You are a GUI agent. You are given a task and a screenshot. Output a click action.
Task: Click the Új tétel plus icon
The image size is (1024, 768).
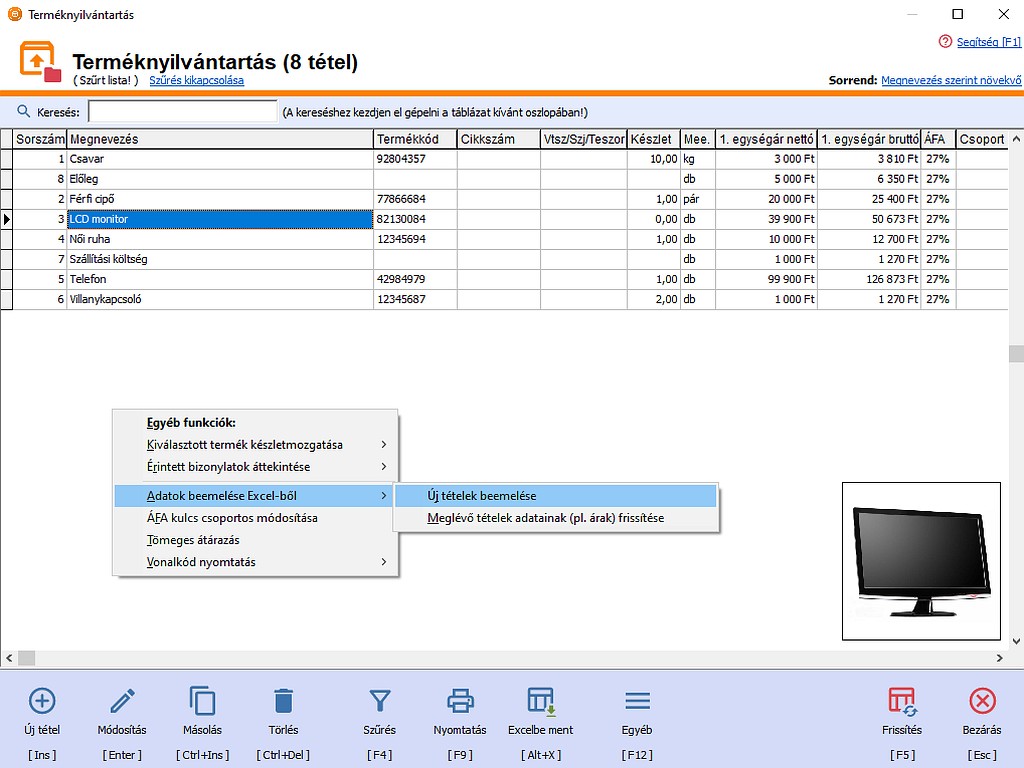(44, 701)
